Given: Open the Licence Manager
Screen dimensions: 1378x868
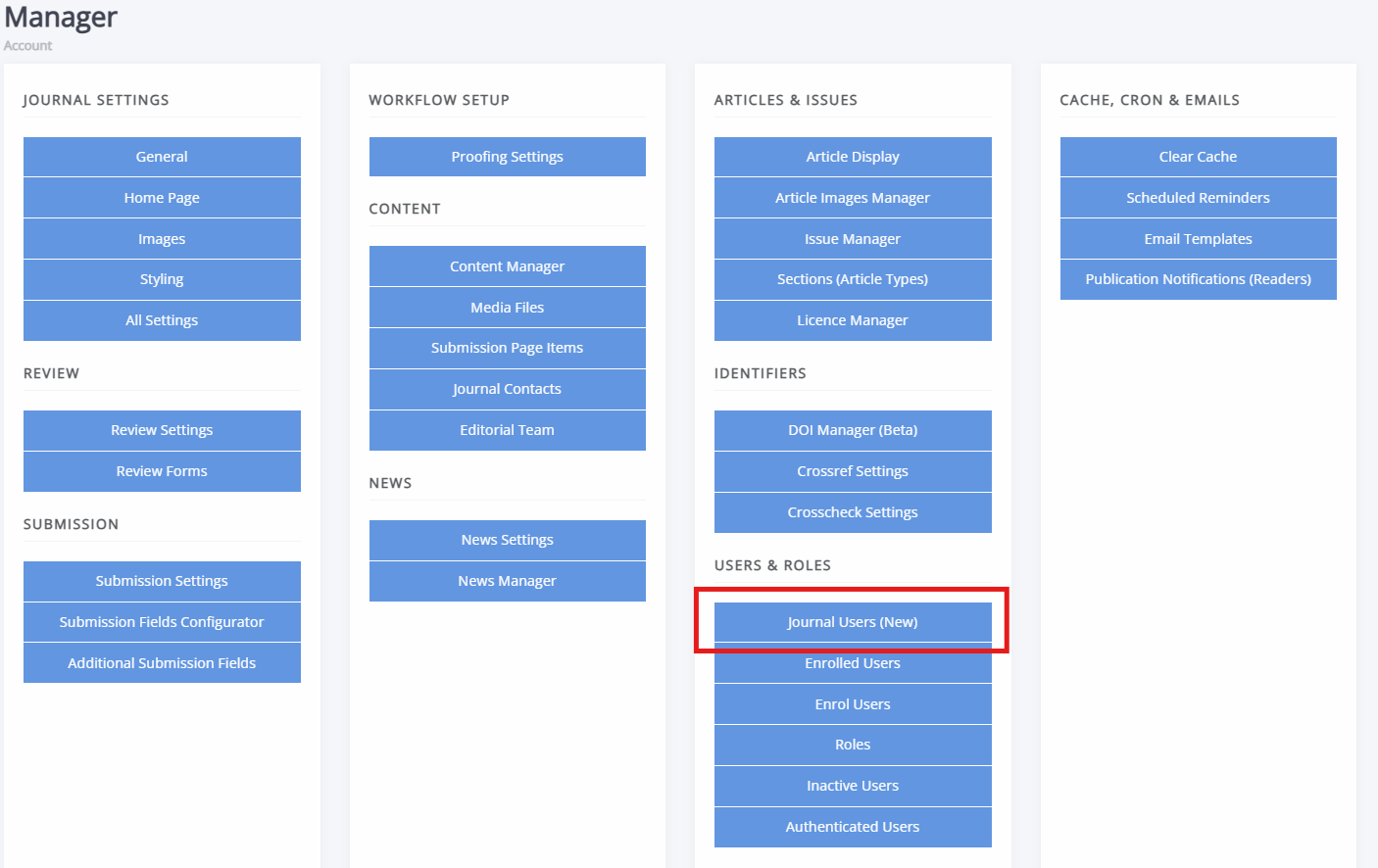Looking at the screenshot, I should [853, 320].
